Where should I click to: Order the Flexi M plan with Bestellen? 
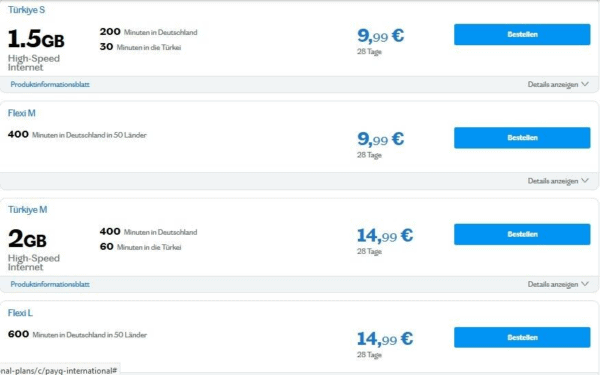[x=522, y=138]
